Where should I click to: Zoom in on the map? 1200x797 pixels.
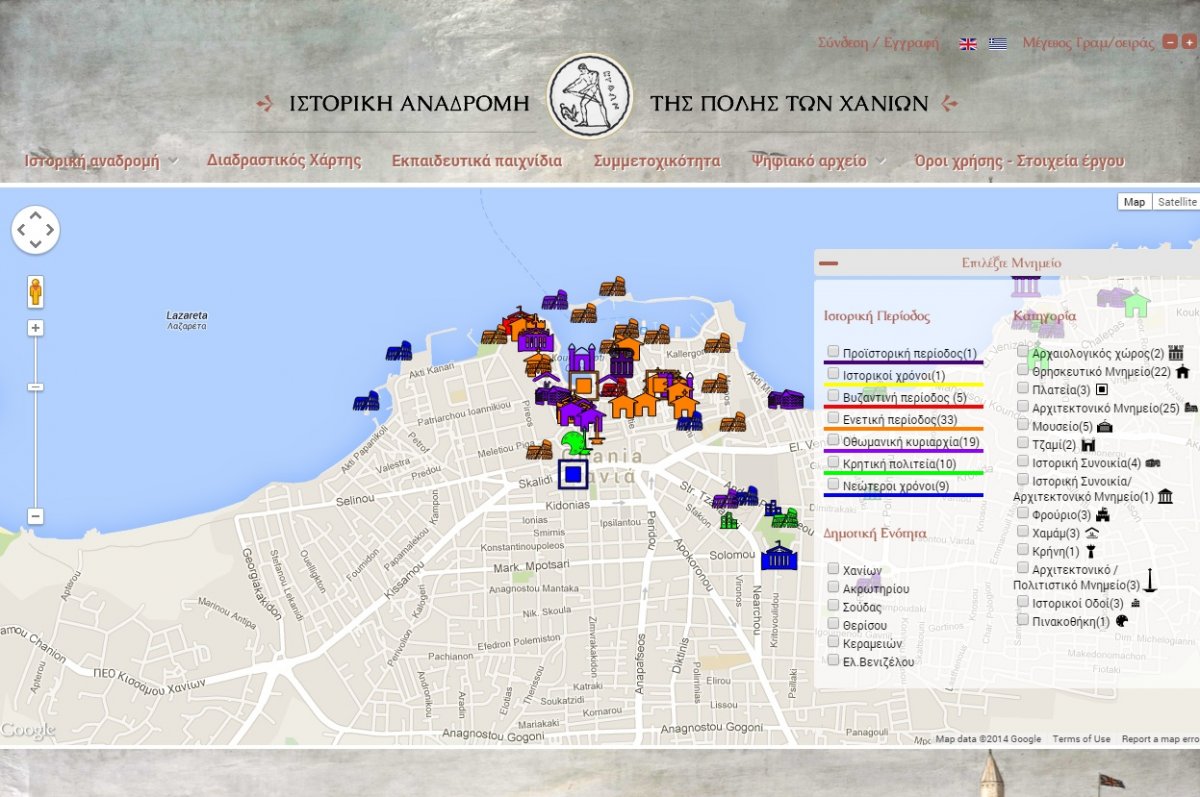[x=36, y=328]
